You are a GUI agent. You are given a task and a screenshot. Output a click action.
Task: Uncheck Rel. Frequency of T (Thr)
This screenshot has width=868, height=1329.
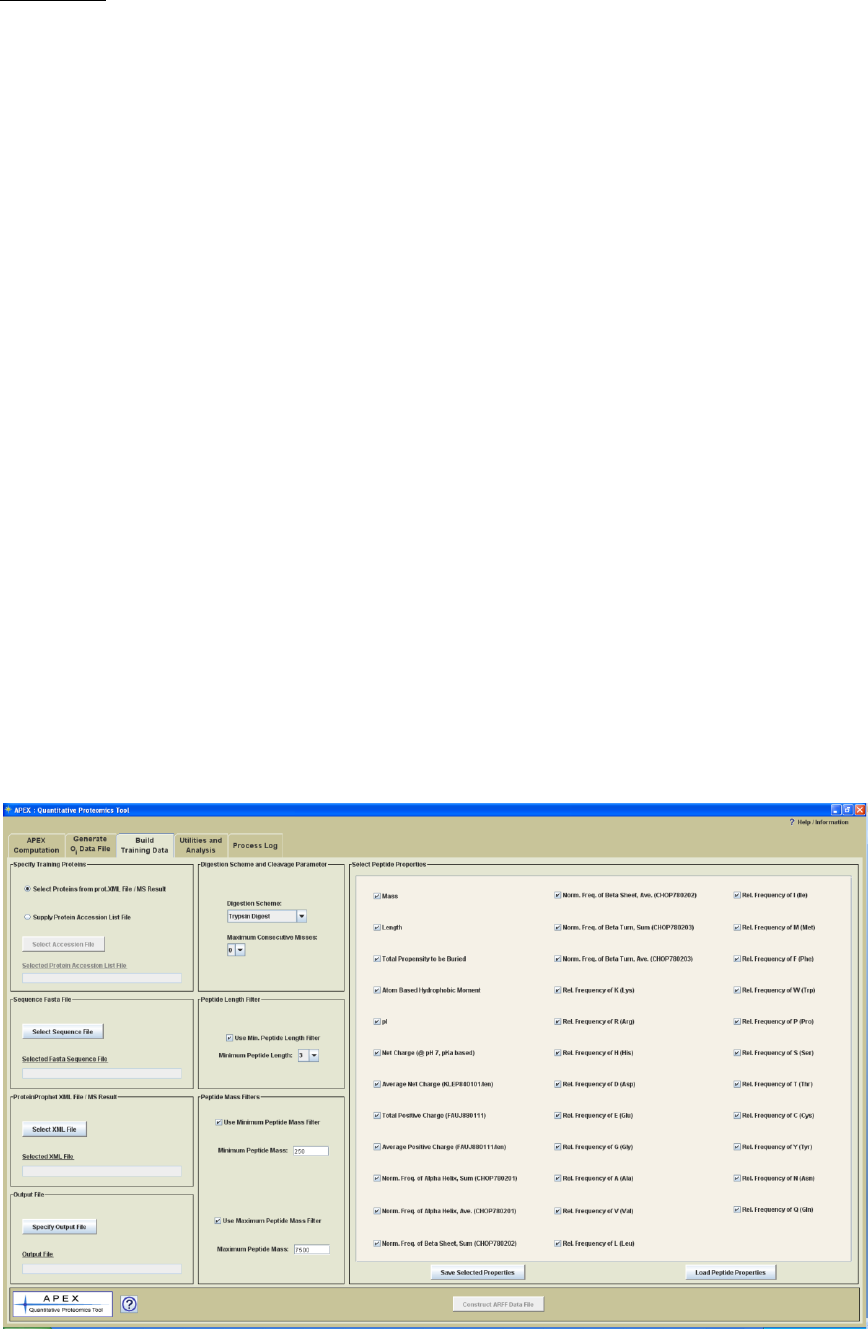(737, 1084)
